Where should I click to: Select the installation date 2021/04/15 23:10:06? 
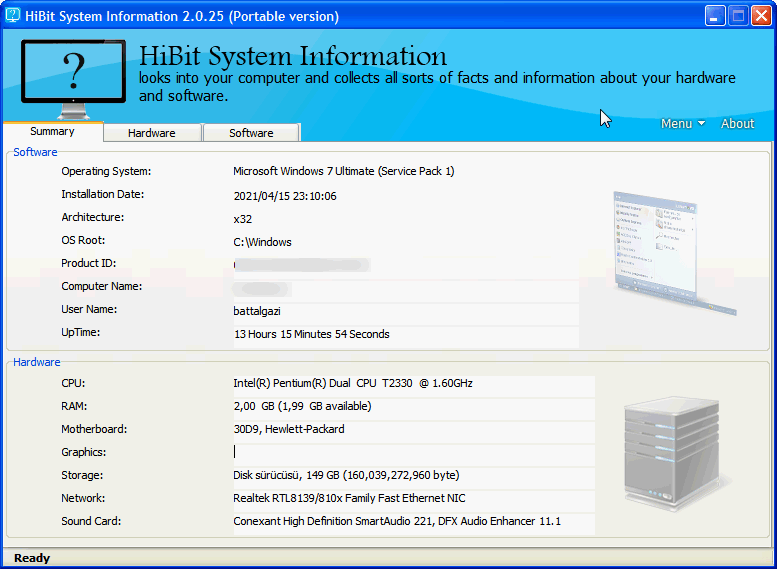click(285, 196)
